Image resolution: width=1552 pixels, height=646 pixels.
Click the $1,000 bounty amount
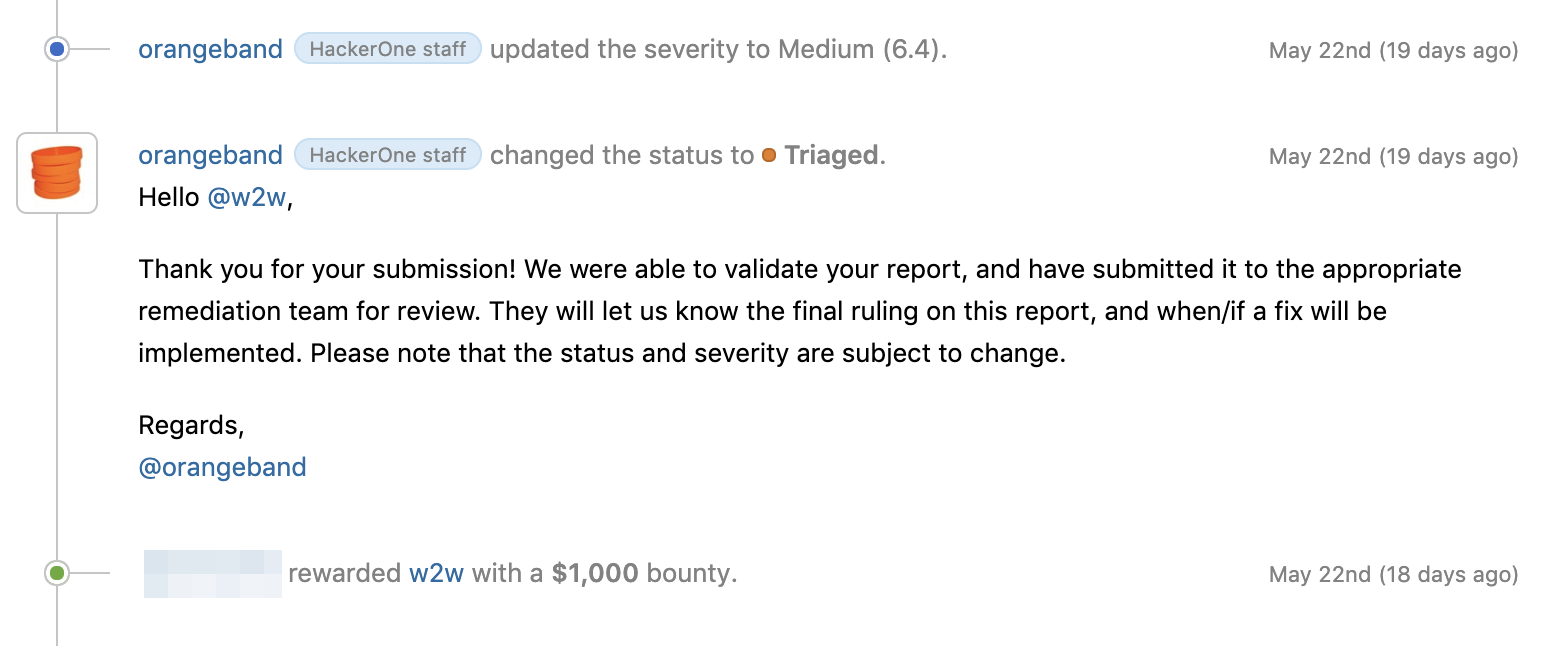coord(594,574)
